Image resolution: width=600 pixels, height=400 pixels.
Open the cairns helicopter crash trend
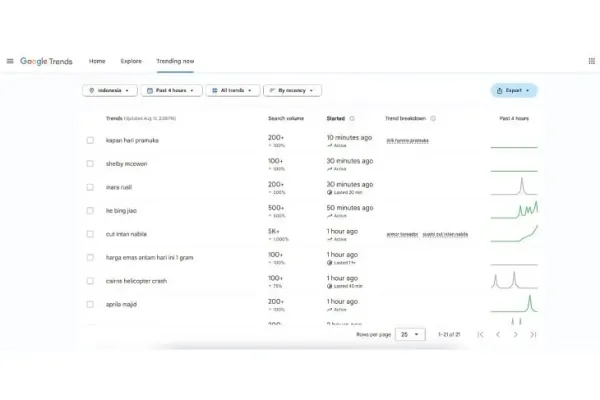[136, 281]
